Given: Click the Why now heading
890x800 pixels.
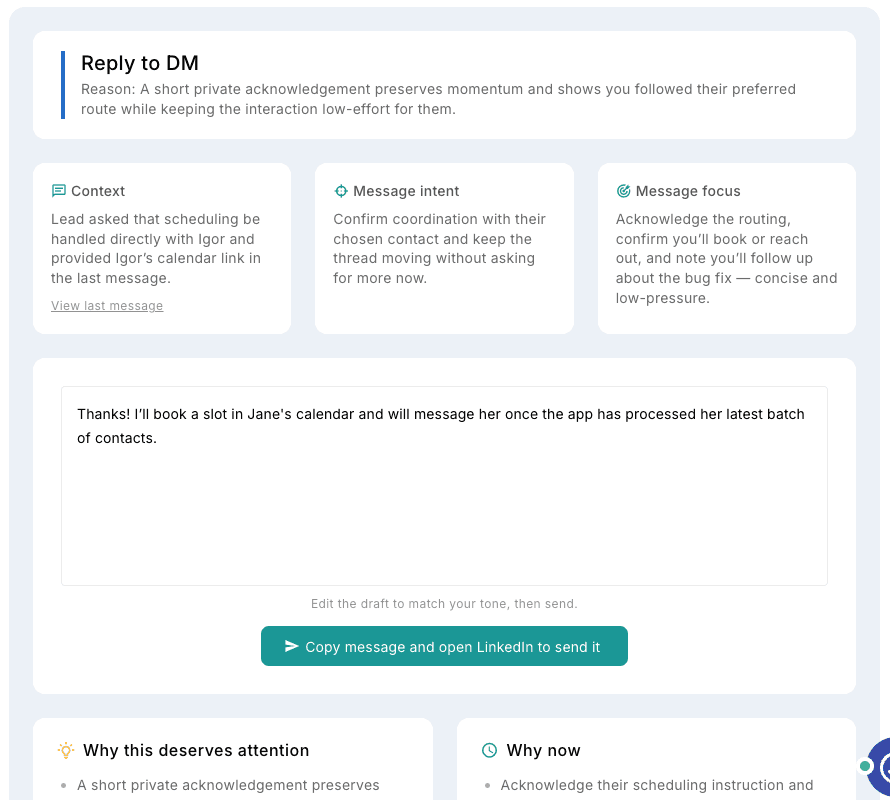Looking at the screenshot, I should [x=543, y=750].
